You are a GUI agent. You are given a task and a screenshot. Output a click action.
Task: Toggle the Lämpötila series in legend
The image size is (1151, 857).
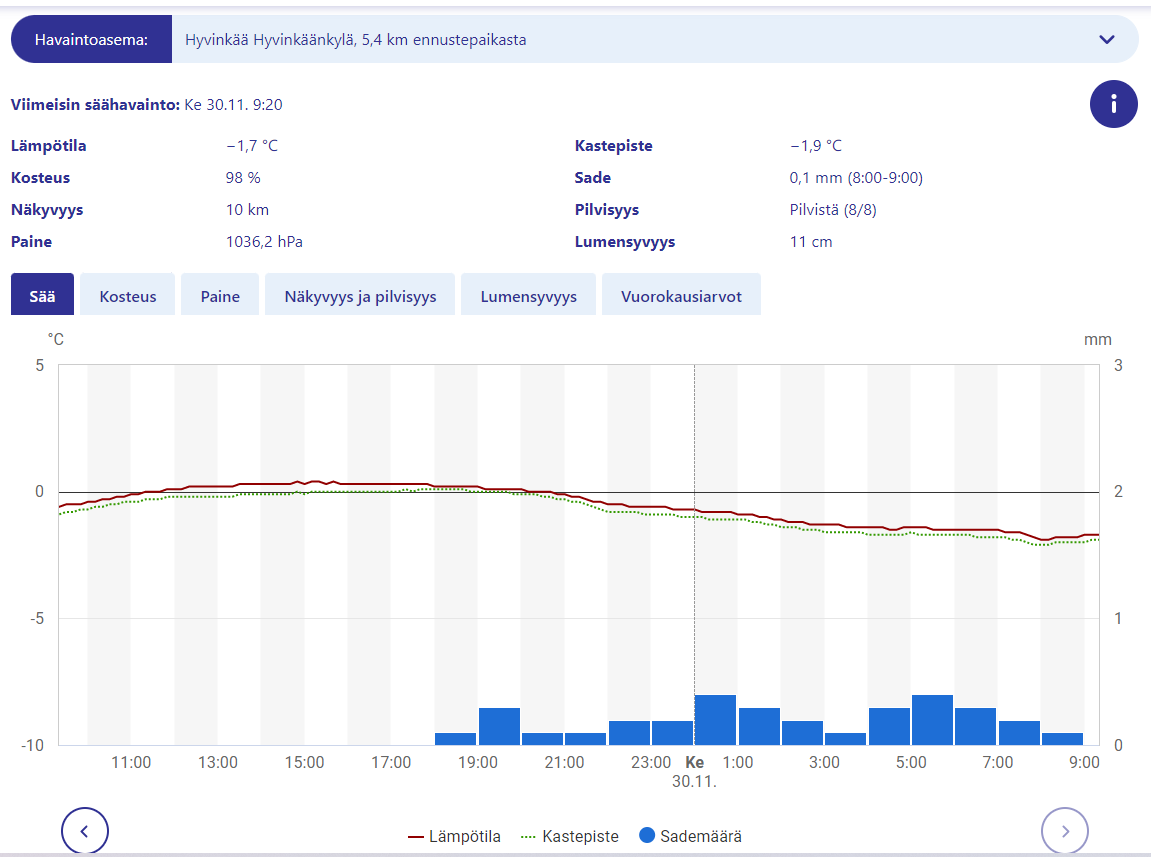point(465,836)
